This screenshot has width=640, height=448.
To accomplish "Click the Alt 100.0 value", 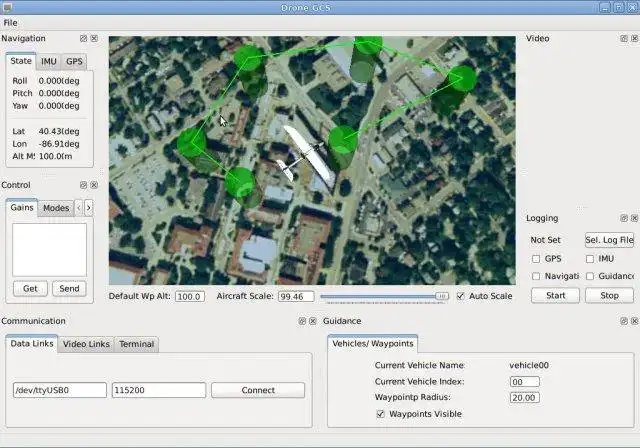I will click(x=56, y=156).
